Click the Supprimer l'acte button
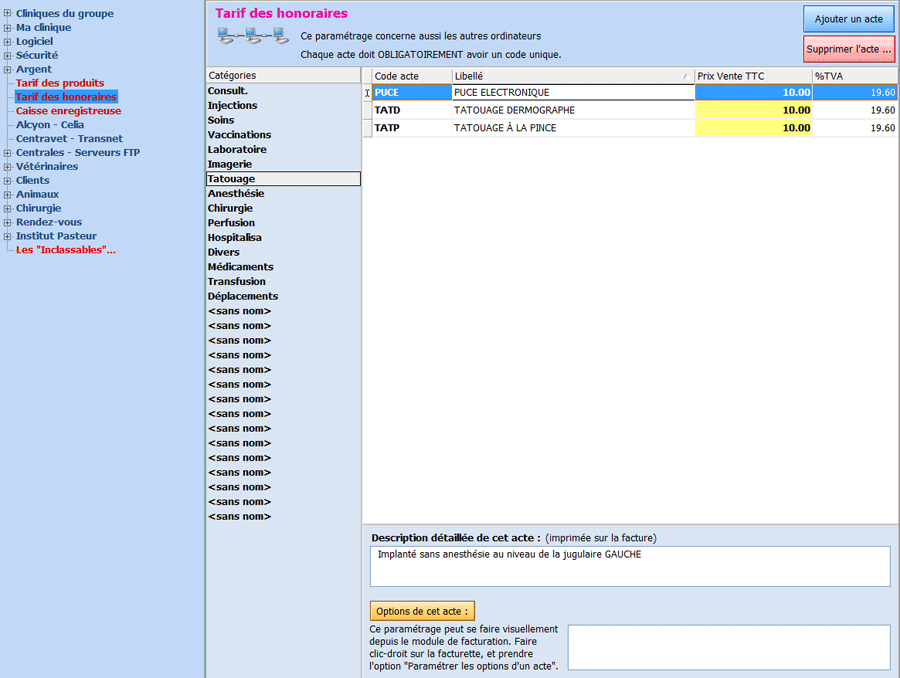 (848, 49)
